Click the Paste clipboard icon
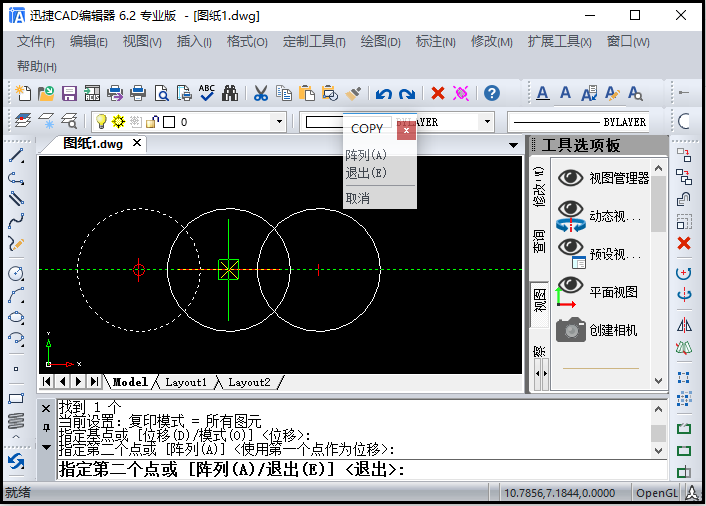The image size is (706, 506). [x=307, y=93]
